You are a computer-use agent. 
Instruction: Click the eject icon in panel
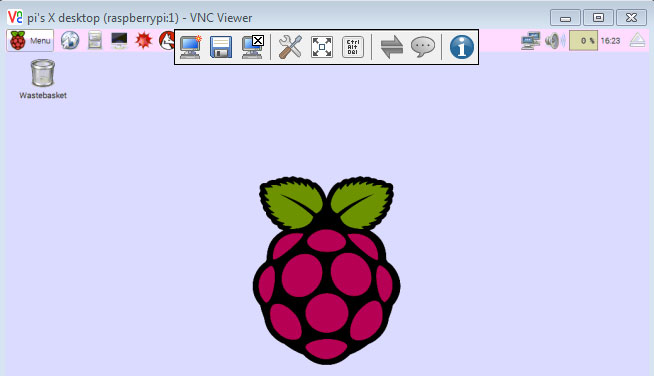[x=637, y=40]
